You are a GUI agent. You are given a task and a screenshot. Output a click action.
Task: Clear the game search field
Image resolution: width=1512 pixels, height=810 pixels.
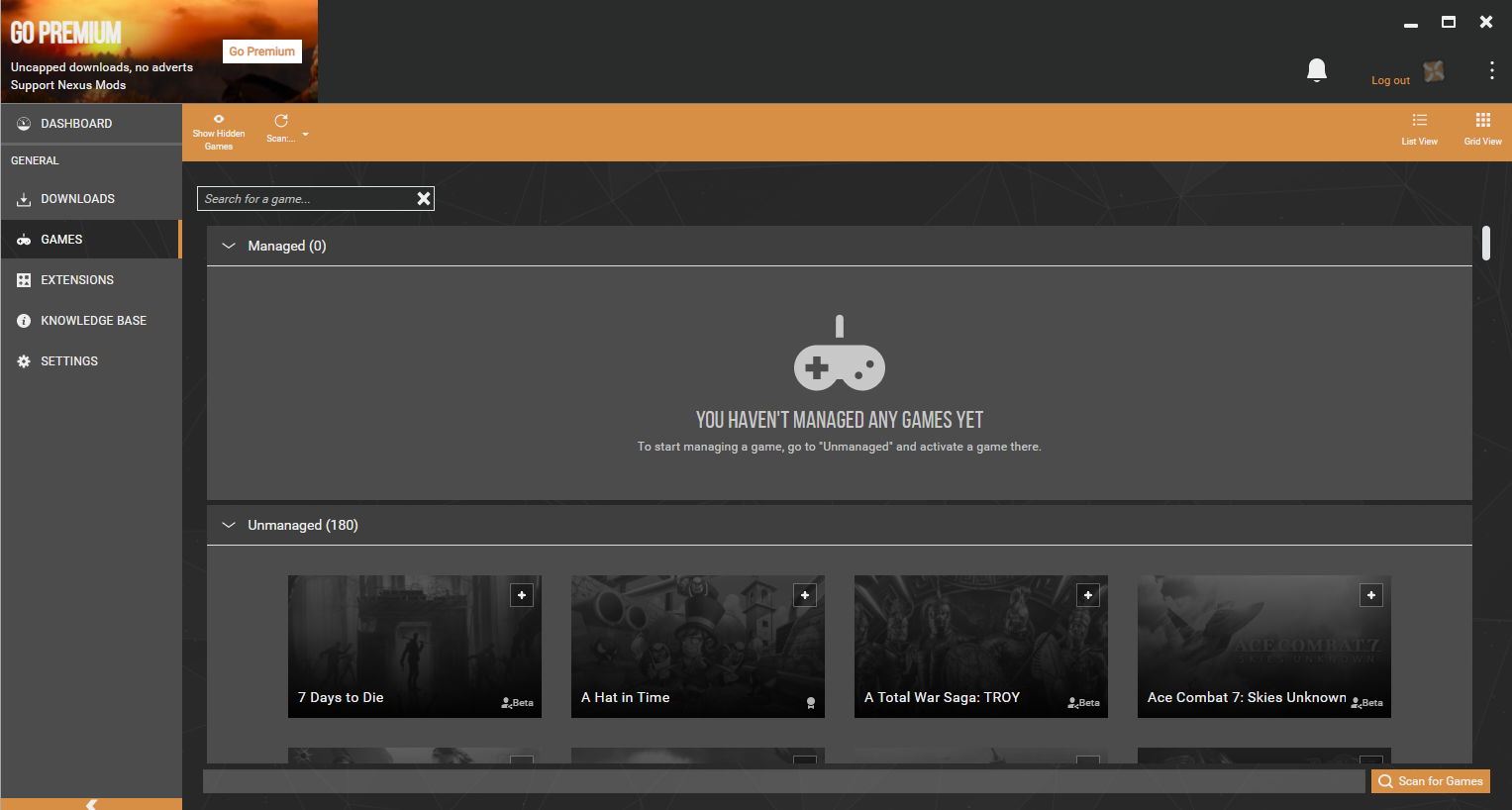424,198
